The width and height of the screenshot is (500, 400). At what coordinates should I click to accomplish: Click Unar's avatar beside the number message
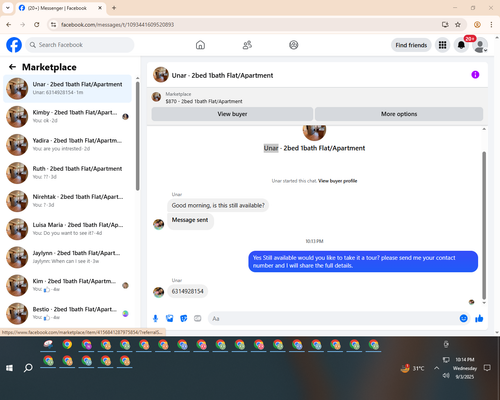pos(158,292)
